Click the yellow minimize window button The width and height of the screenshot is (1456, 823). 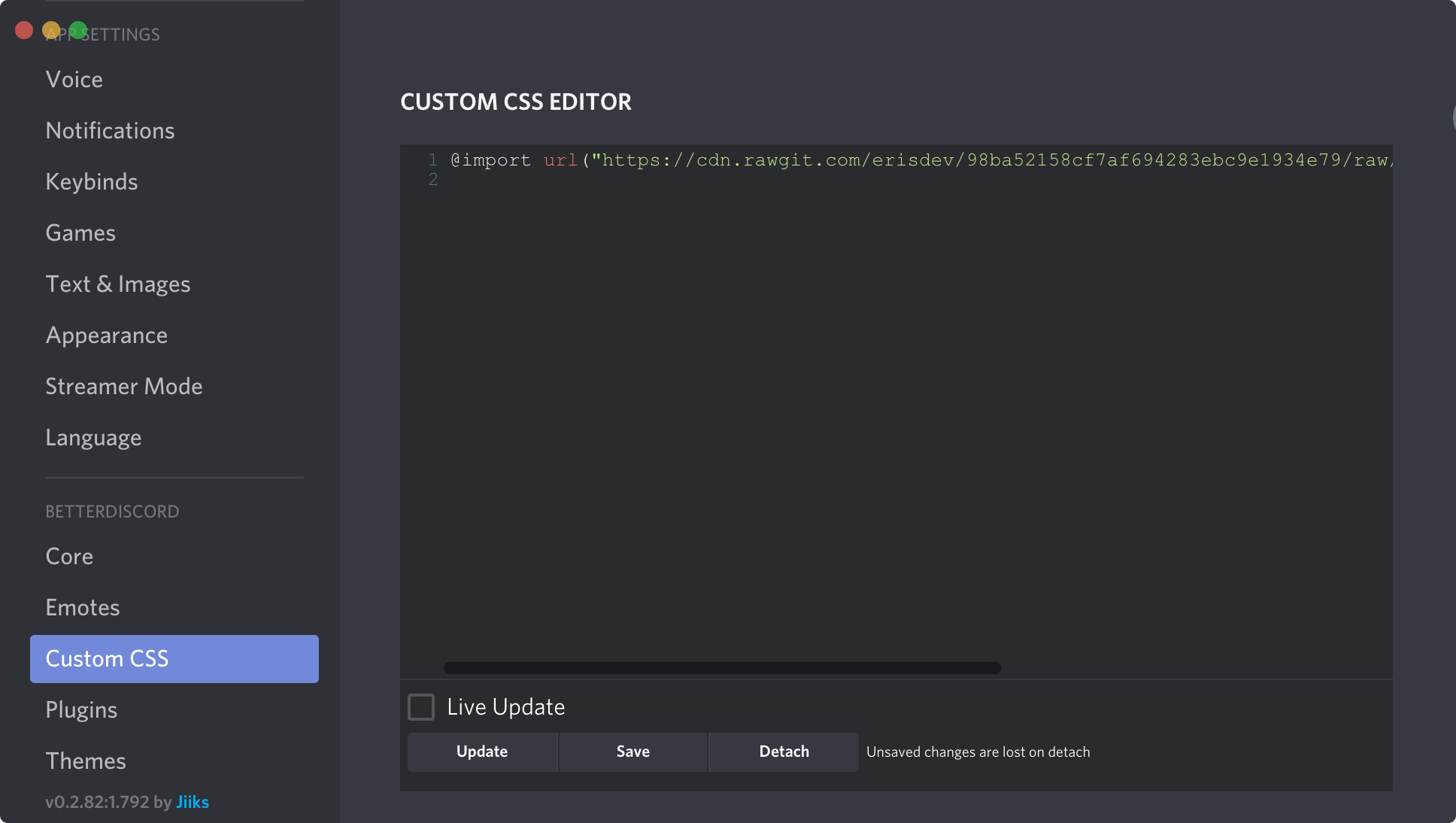51,30
